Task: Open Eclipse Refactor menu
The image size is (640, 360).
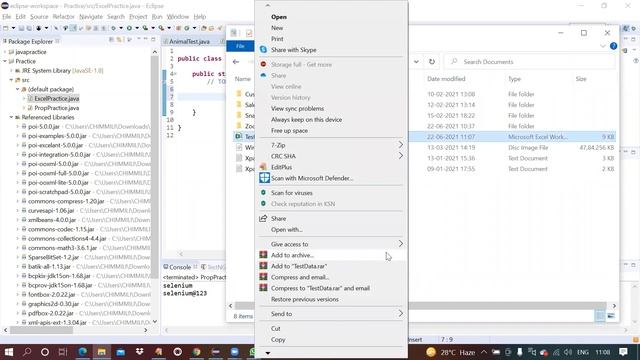Action: (63, 17)
